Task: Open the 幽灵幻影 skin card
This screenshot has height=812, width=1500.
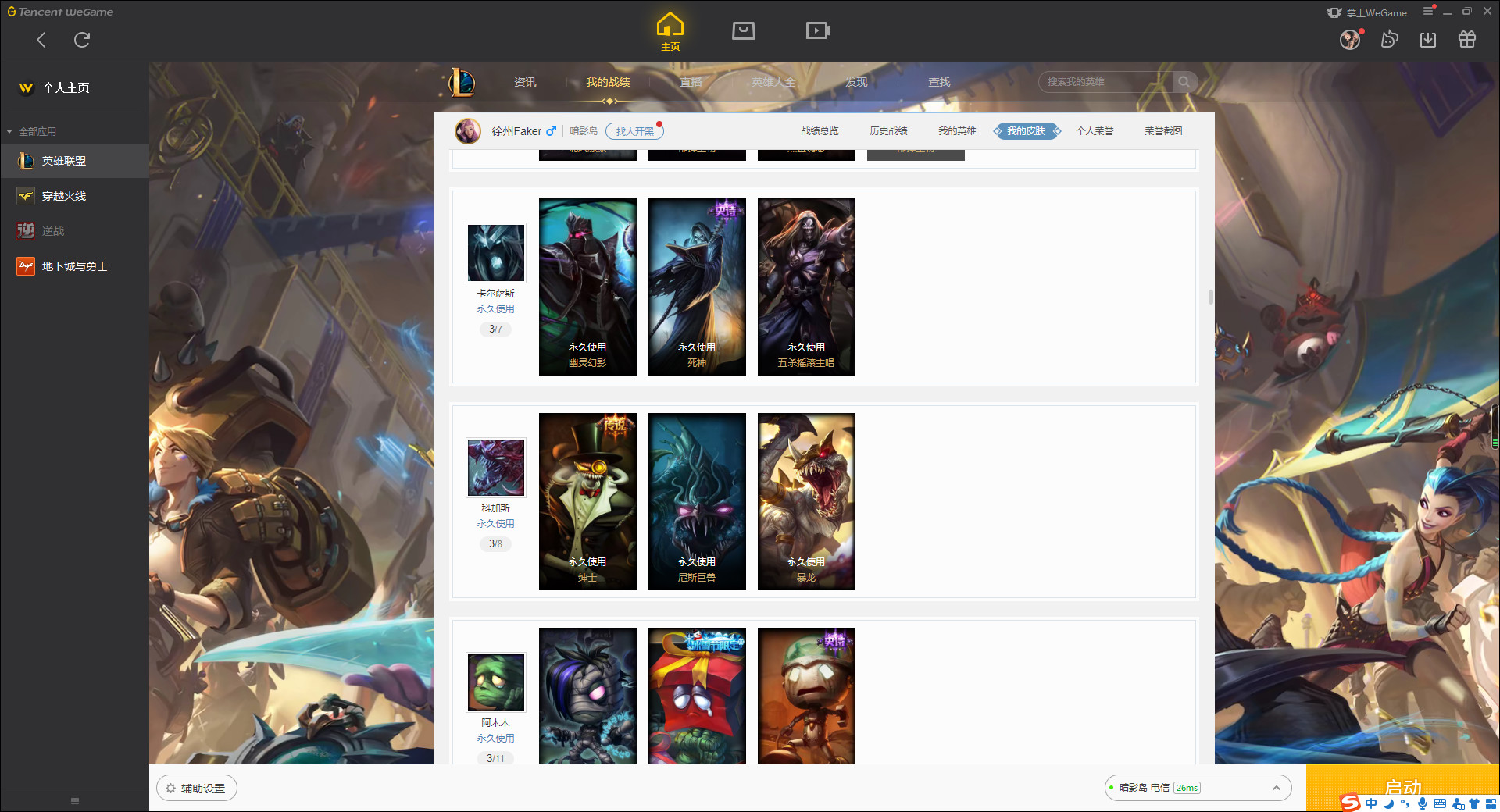Action: point(587,287)
